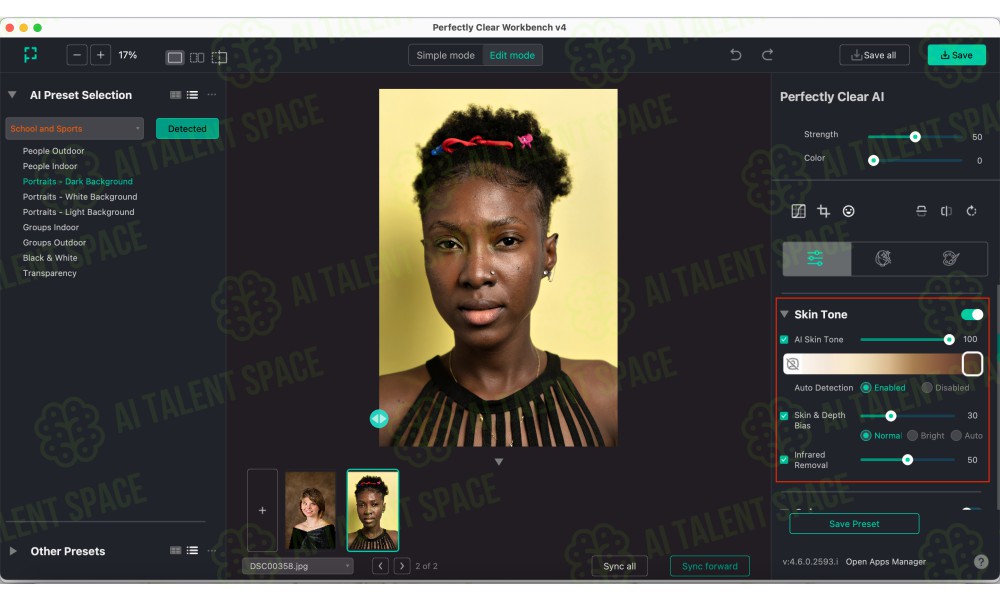Uncheck the Infrared Removal checkbox
Image resolution: width=1000 pixels, height=600 pixels.
tap(784, 459)
